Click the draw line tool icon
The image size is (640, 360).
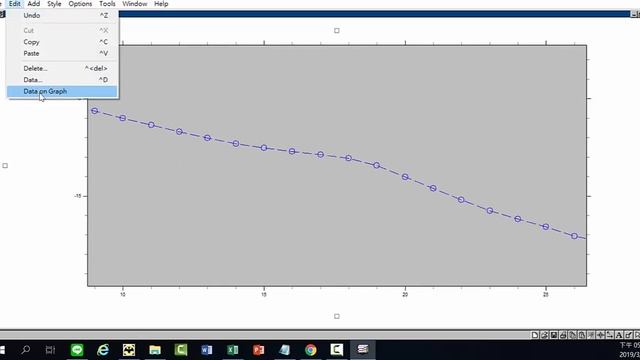(x=610, y=335)
